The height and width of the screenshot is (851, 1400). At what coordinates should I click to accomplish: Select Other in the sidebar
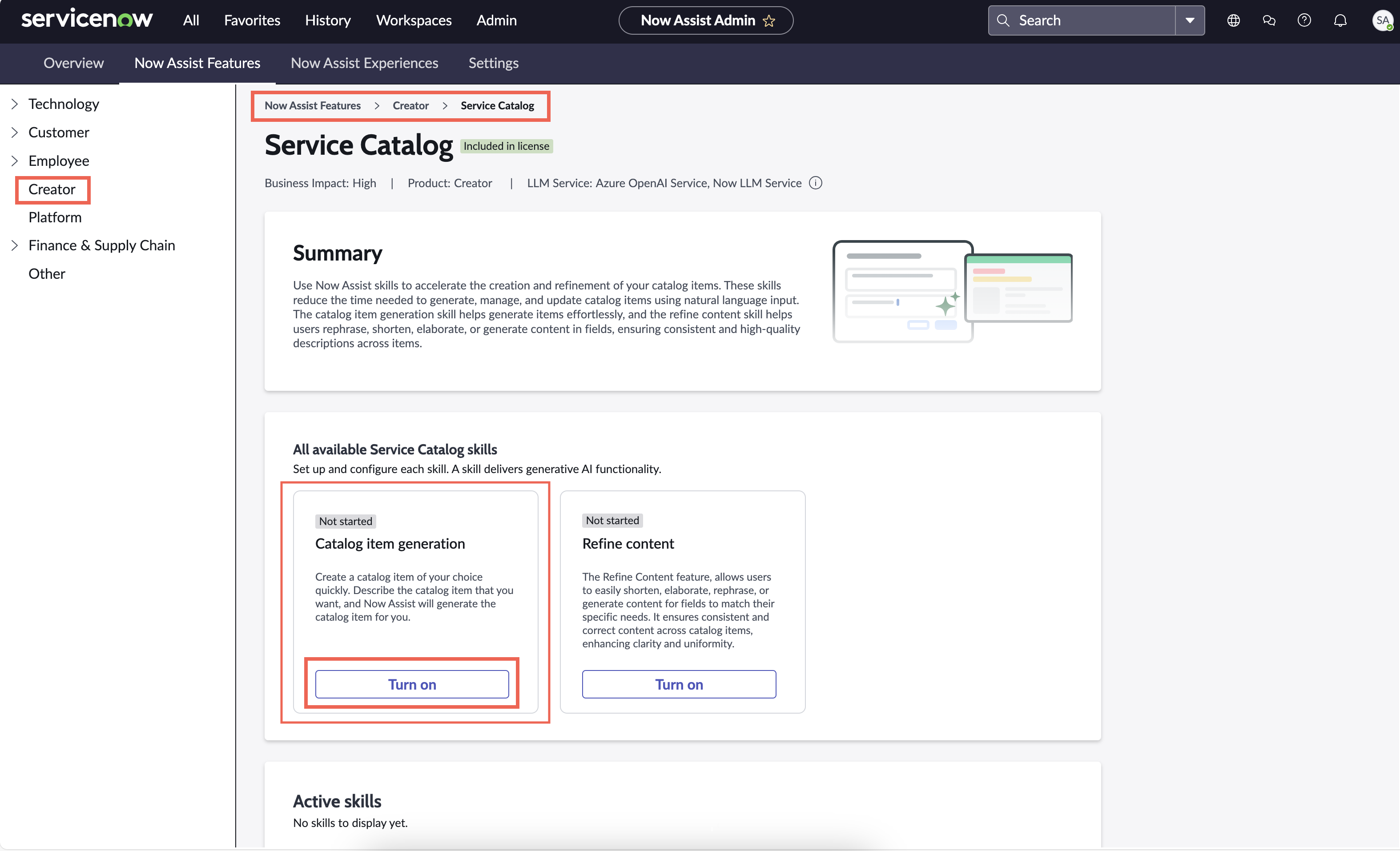click(x=47, y=274)
